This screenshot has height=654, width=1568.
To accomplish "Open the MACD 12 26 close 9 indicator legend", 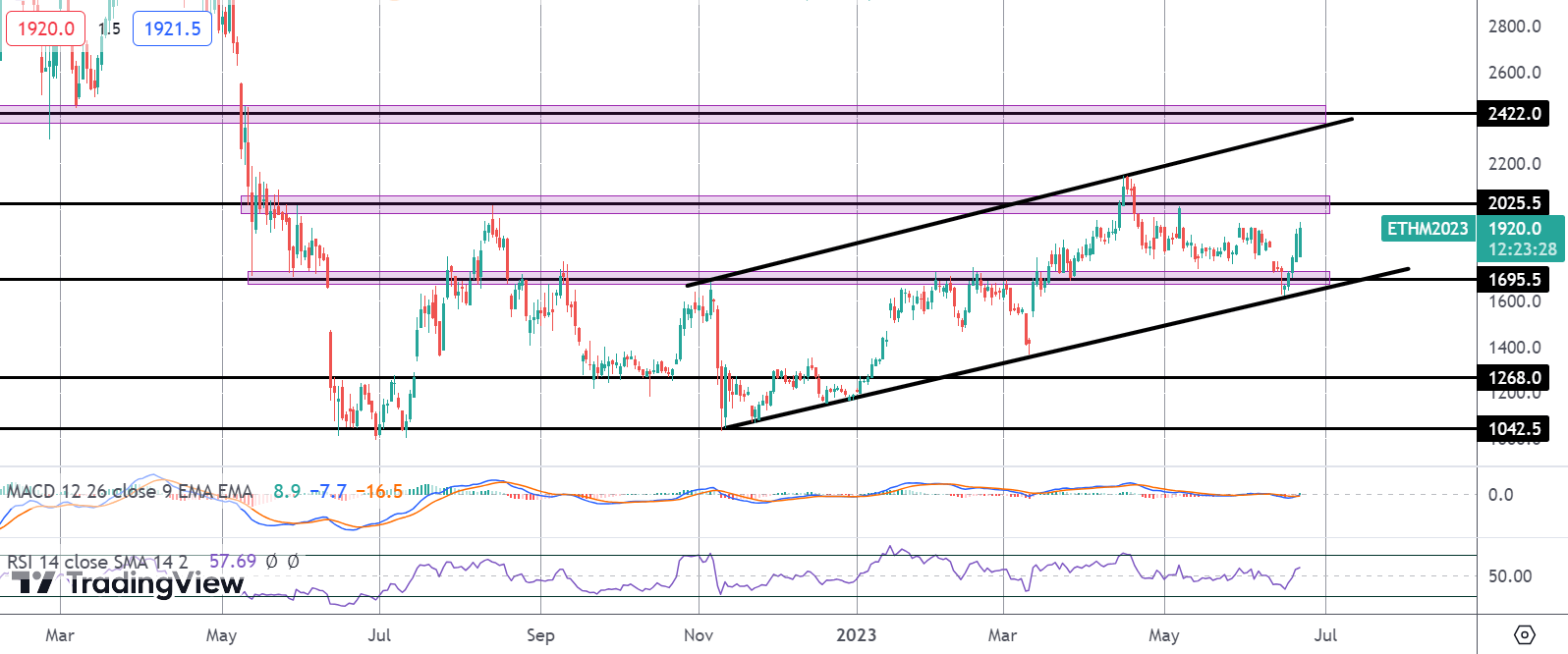I will 130,491.
